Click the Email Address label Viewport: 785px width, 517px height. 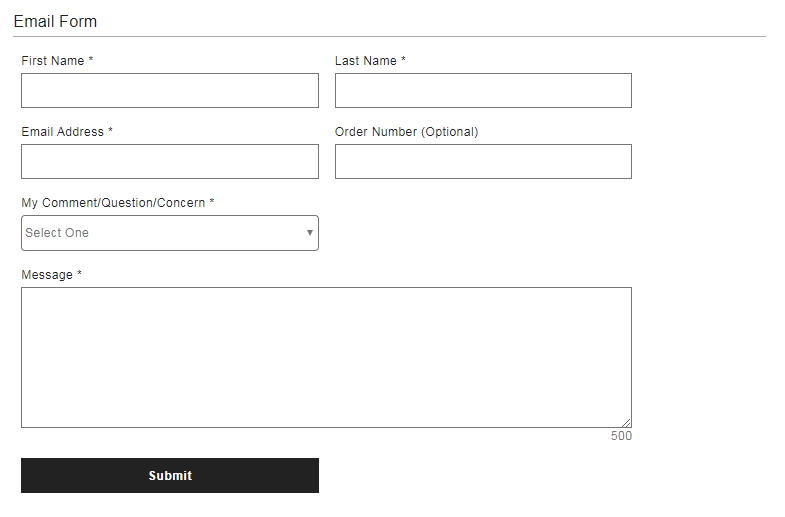[x=63, y=132]
